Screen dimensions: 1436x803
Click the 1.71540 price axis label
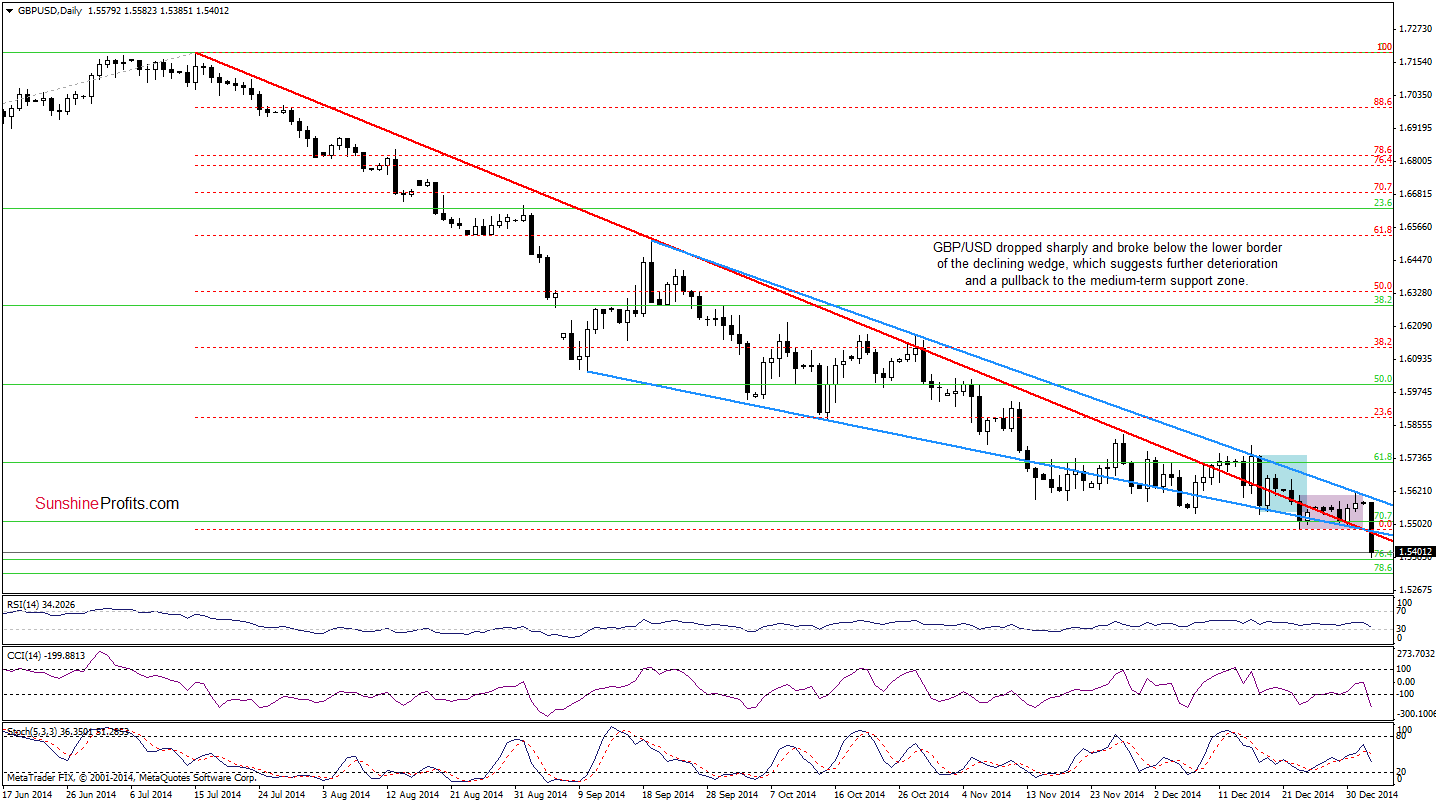pyautogui.click(x=1414, y=62)
